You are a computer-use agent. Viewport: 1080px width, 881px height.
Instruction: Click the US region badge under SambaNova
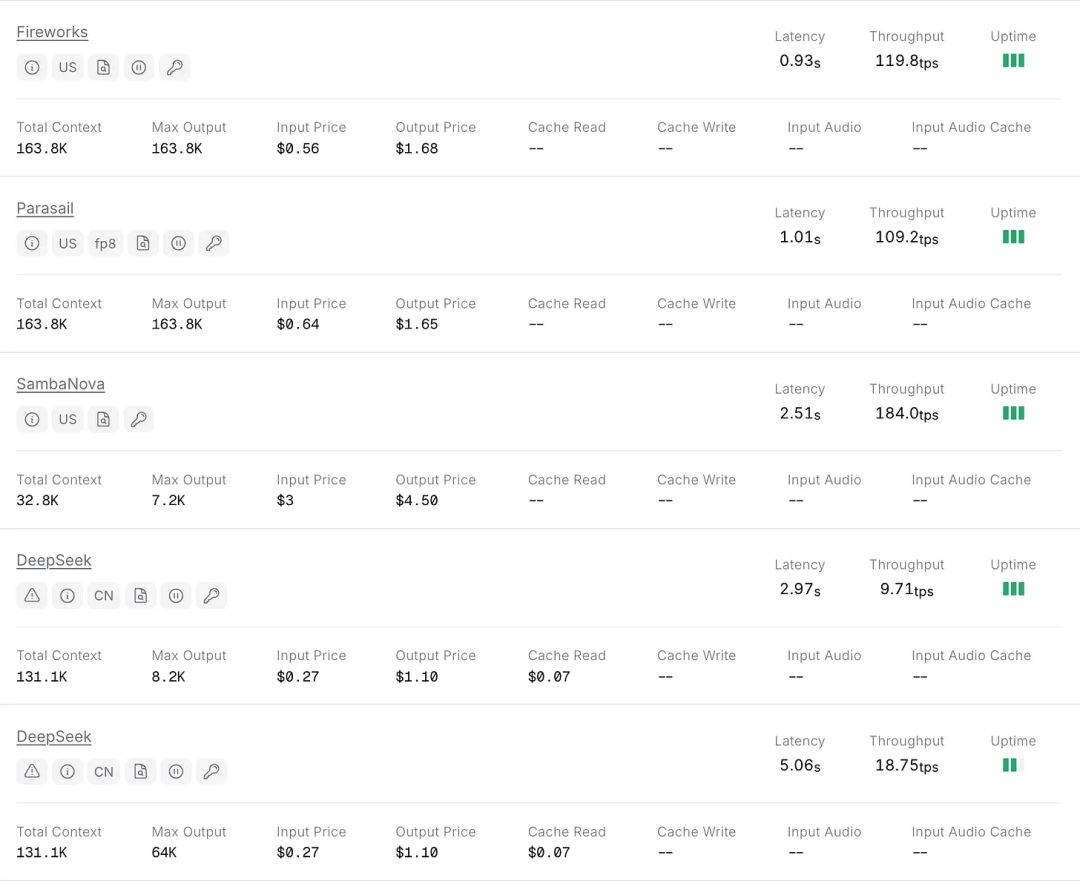68,419
